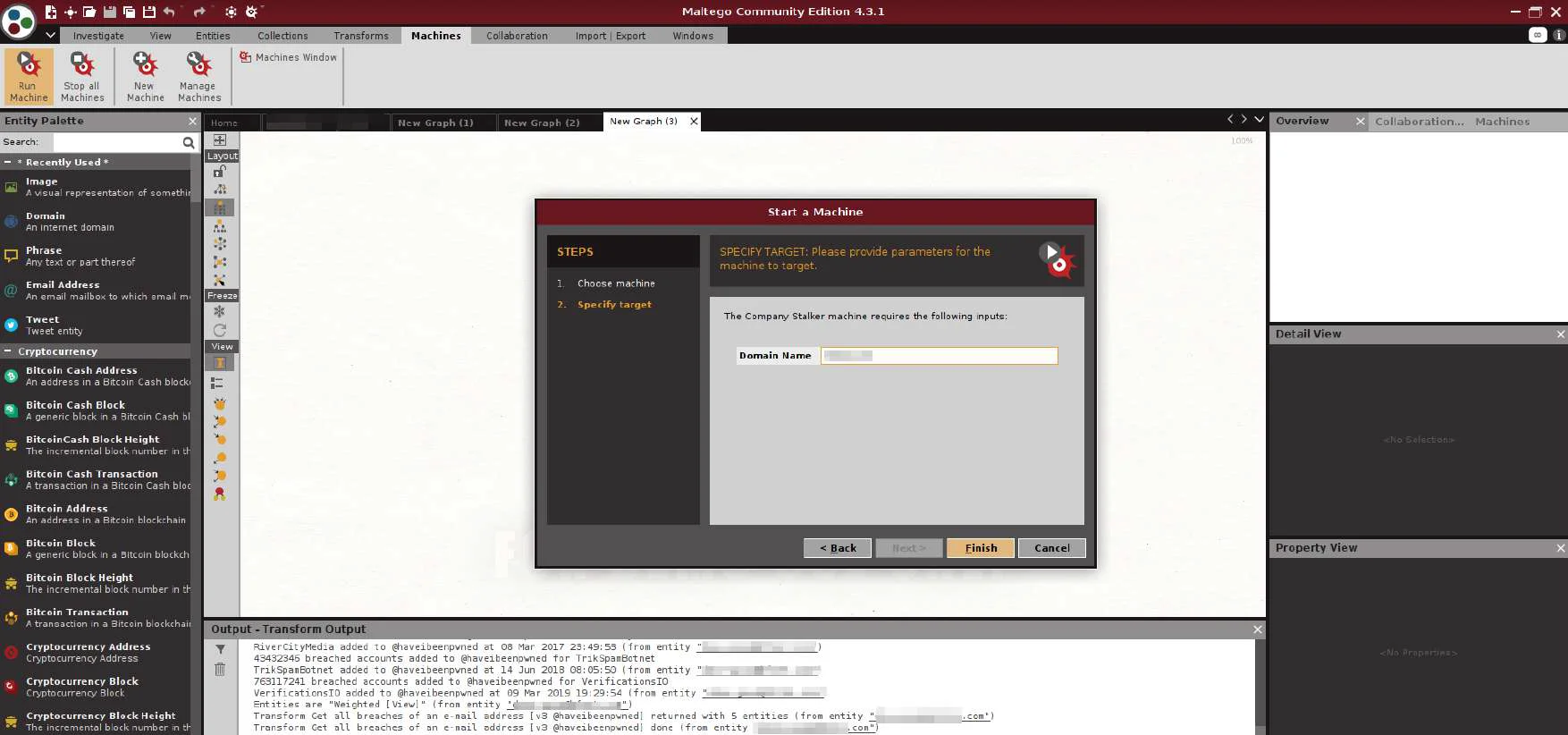Select the Bitcoin Transaction entity
The width and height of the screenshot is (1568, 735).
(96, 618)
